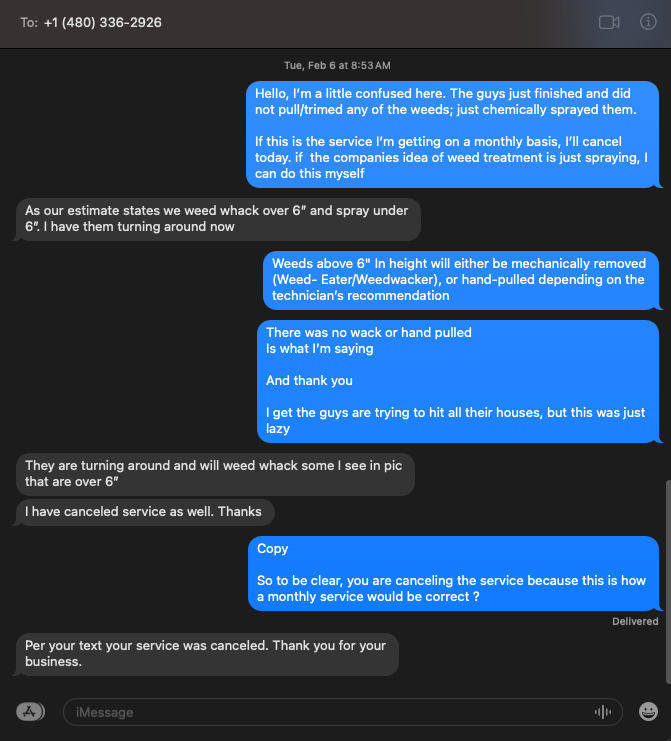Image resolution: width=671 pixels, height=741 pixels.
Task: Click the "To:" recipient field label
Action: tap(28, 22)
